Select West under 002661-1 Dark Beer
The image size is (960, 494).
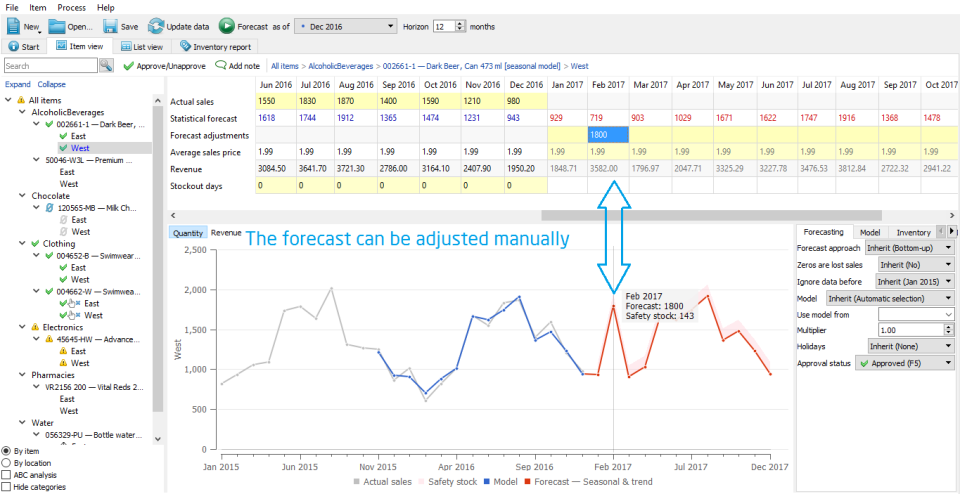click(80, 148)
